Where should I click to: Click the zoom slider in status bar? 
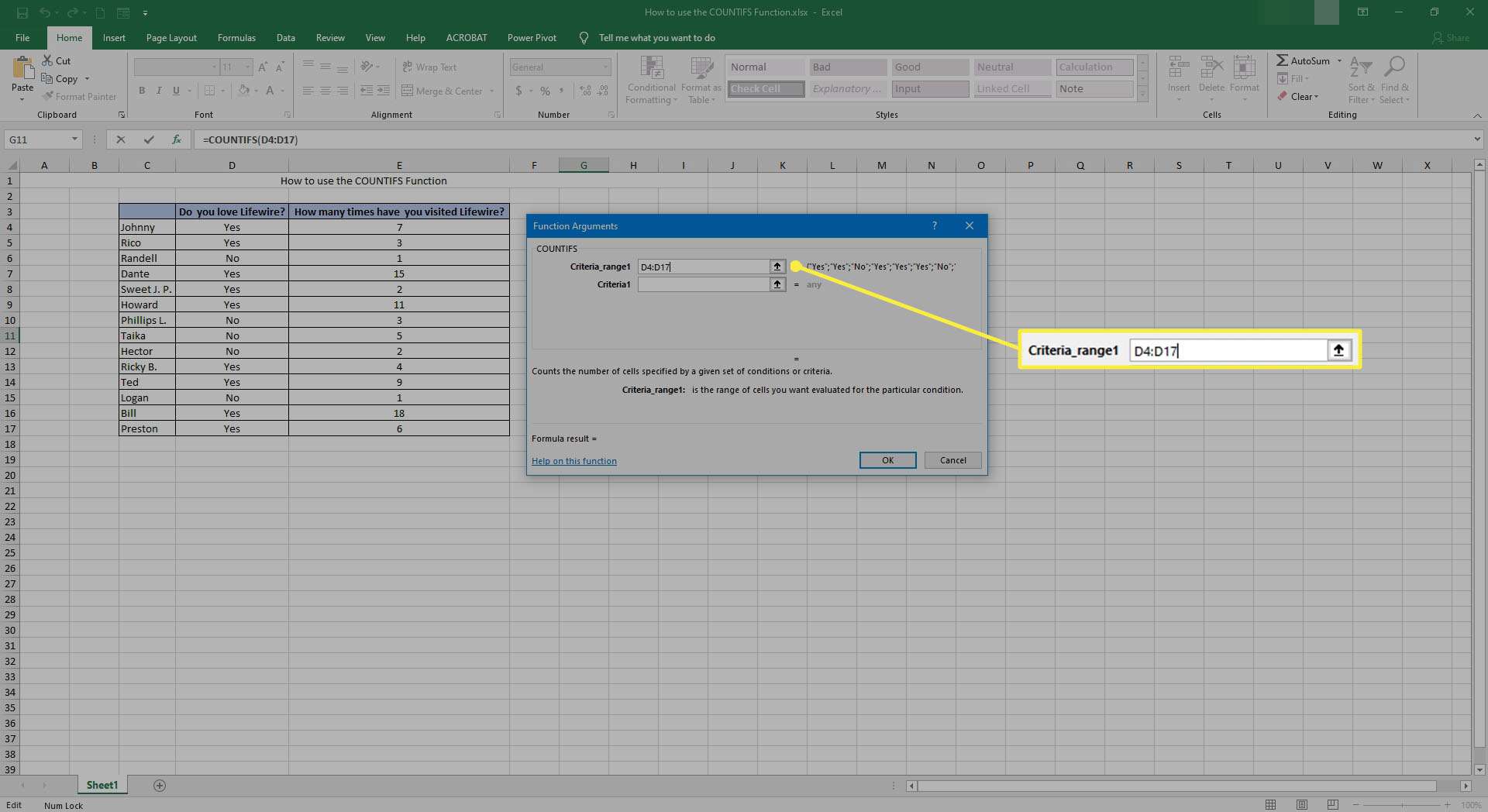1403,806
